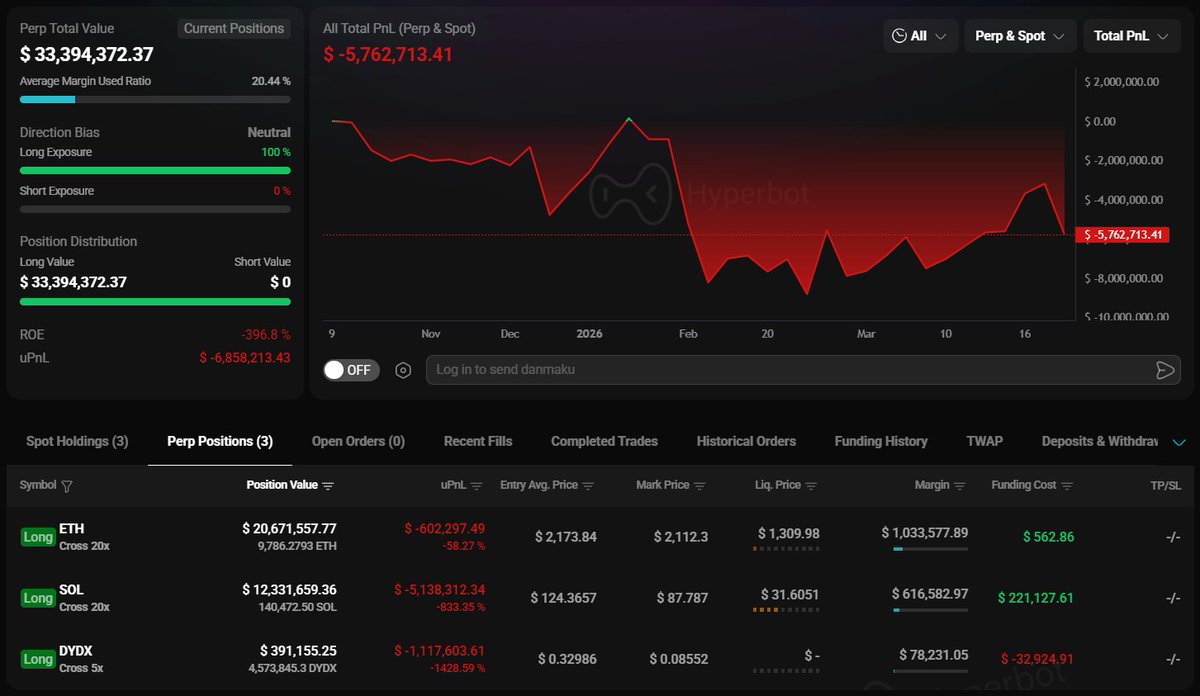Sort by Funding Cost column icon
The height and width of the screenshot is (696, 1200).
[x=1067, y=486]
